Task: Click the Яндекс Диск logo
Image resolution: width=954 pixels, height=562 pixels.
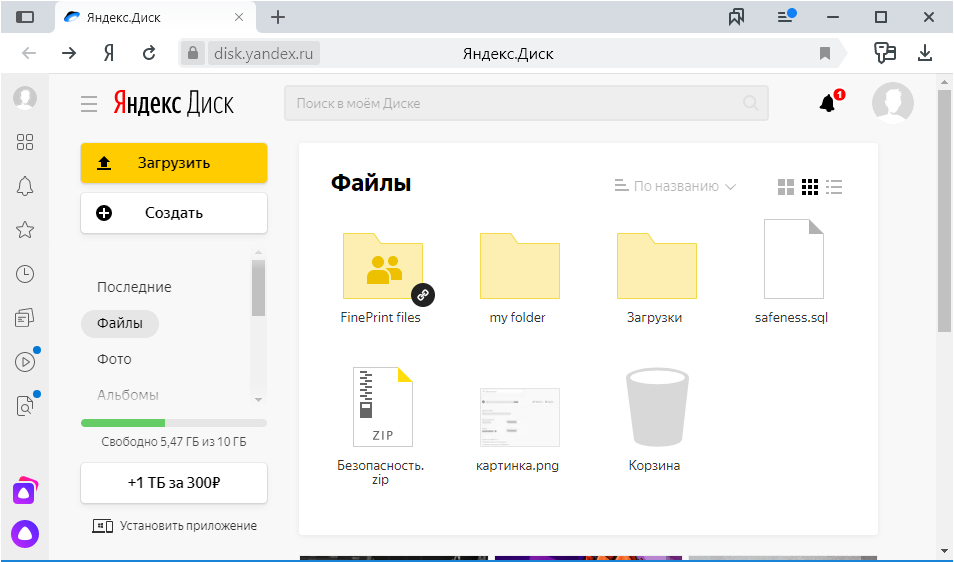Action: tap(173, 103)
